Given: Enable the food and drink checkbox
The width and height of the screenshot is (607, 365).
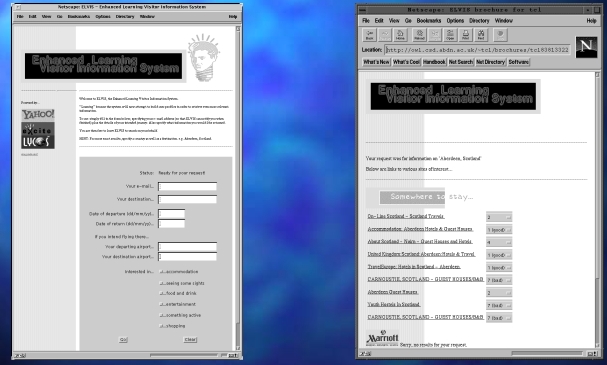Looking at the screenshot, I should click(161, 293).
